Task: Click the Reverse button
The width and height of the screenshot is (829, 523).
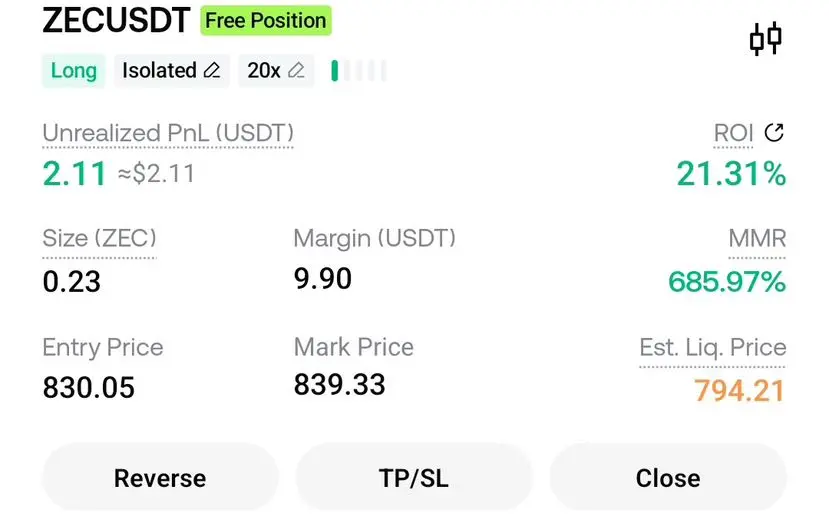Action: 160,478
